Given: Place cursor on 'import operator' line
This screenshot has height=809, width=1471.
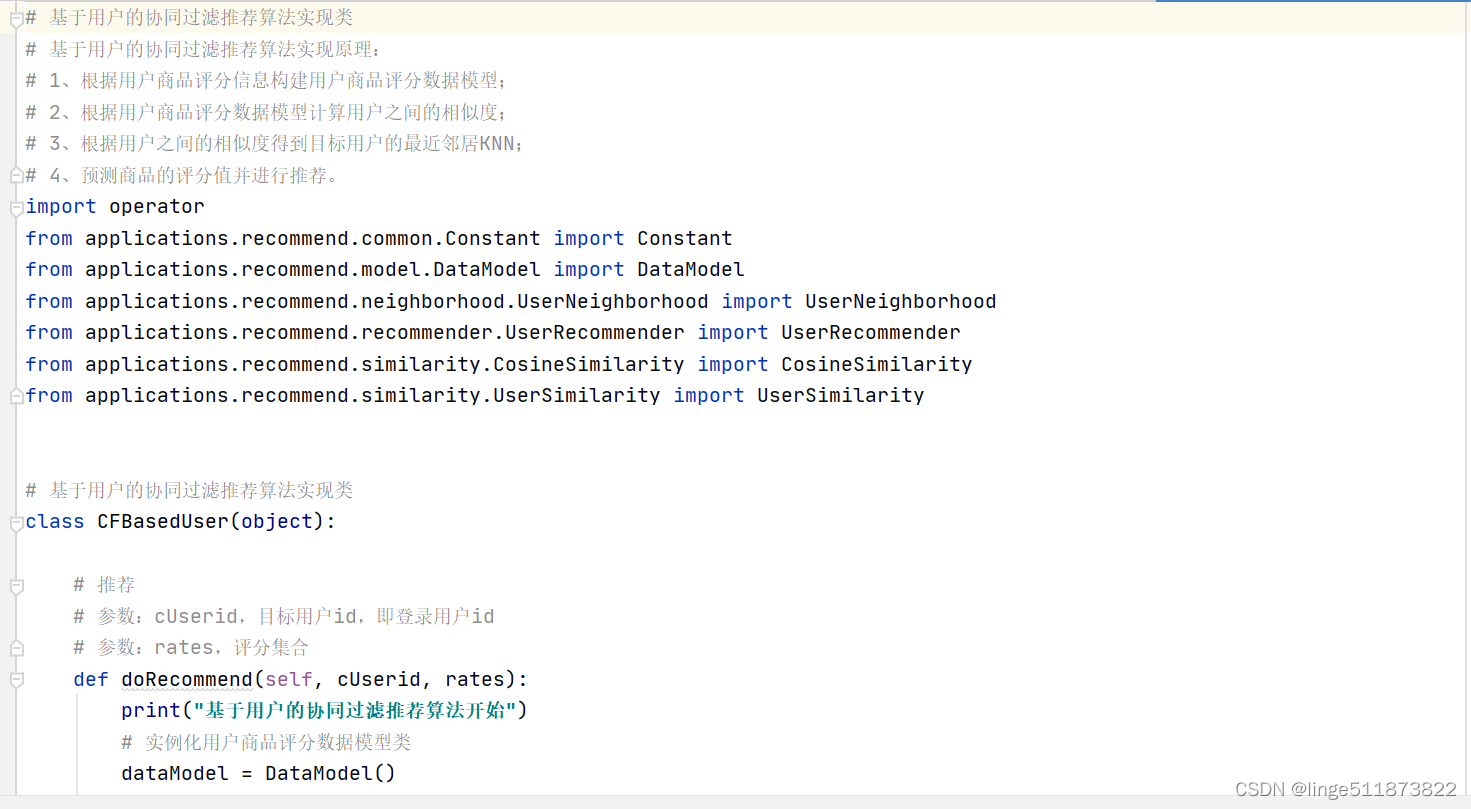Looking at the screenshot, I should point(115,207).
